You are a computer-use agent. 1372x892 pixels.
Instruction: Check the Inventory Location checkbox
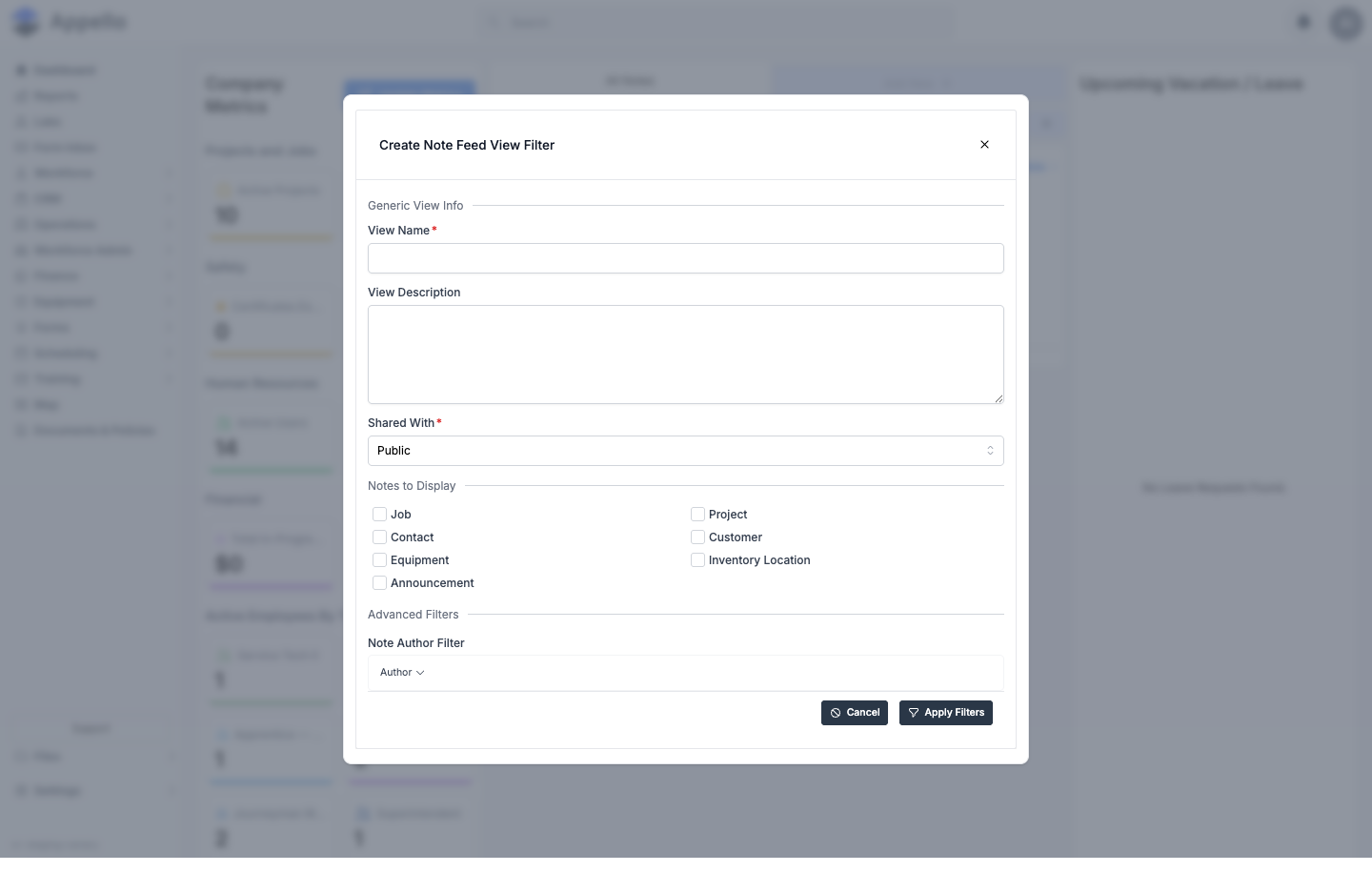(697, 560)
